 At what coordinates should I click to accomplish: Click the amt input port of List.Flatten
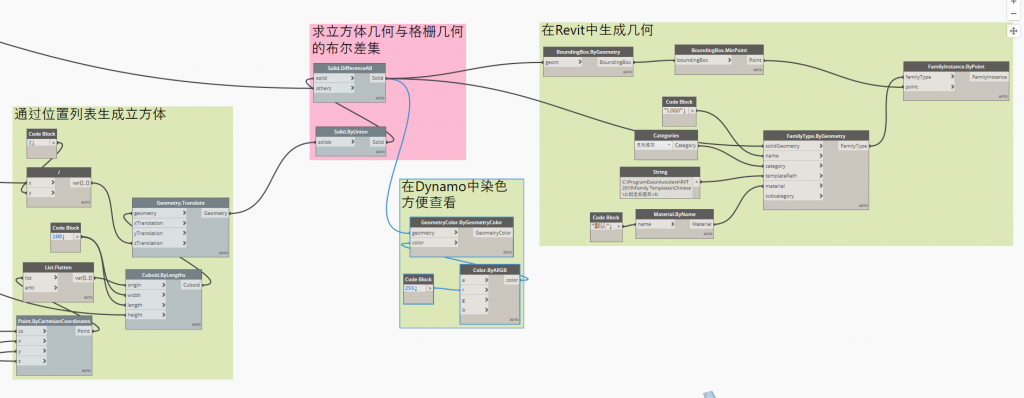(x=40, y=288)
